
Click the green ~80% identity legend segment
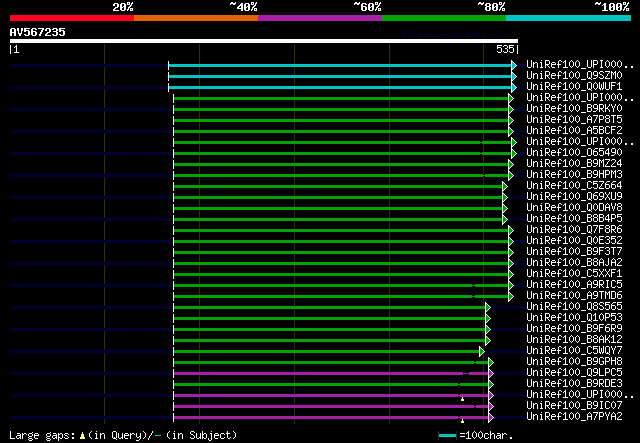coord(444,18)
